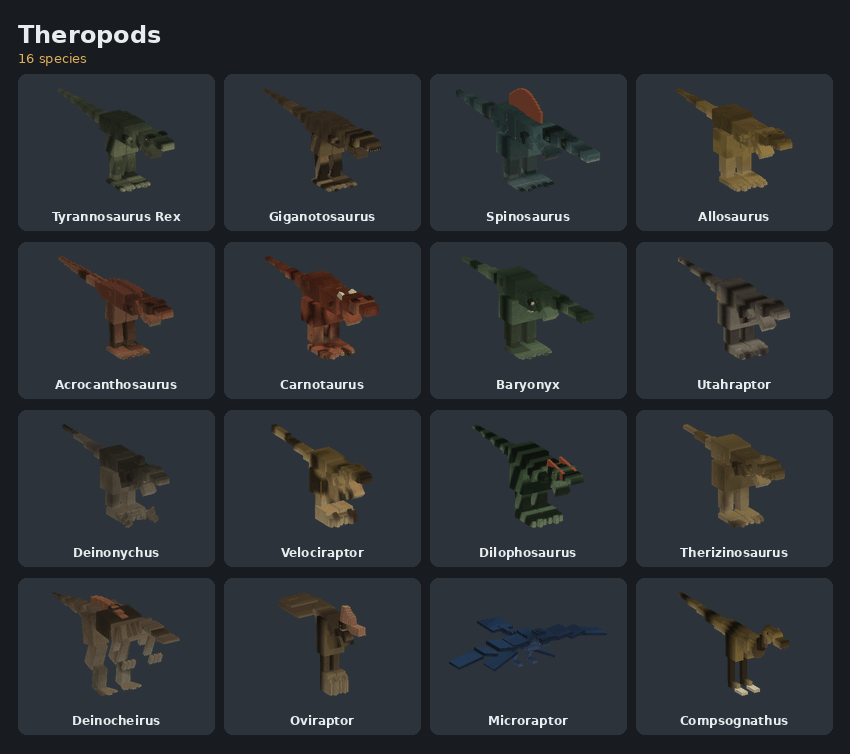This screenshot has width=850, height=754.
Task: Click the 'Utahraptor' name label
Action: pyautogui.click(x=734, y=385)
